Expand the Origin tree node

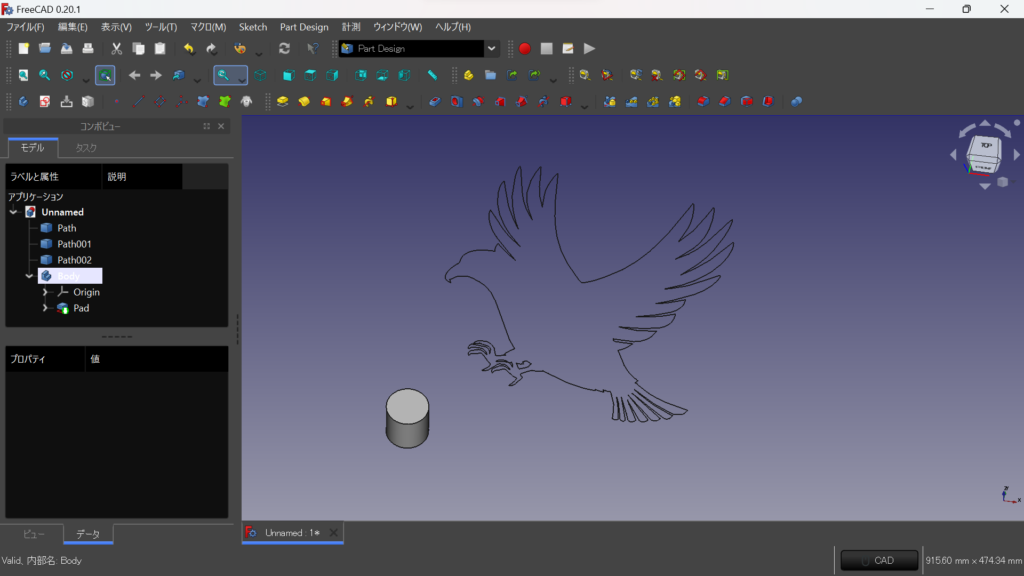(45, 292)
